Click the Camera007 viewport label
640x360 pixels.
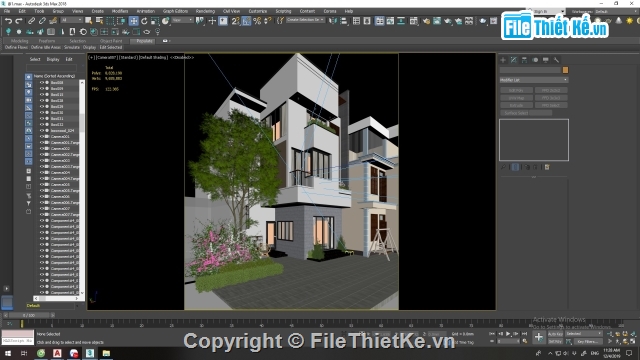point(107,58)
